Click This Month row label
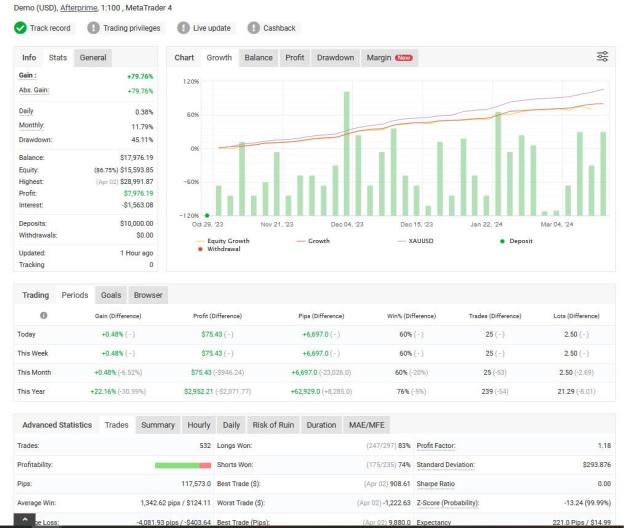625x528 pixels. [34, 373]
